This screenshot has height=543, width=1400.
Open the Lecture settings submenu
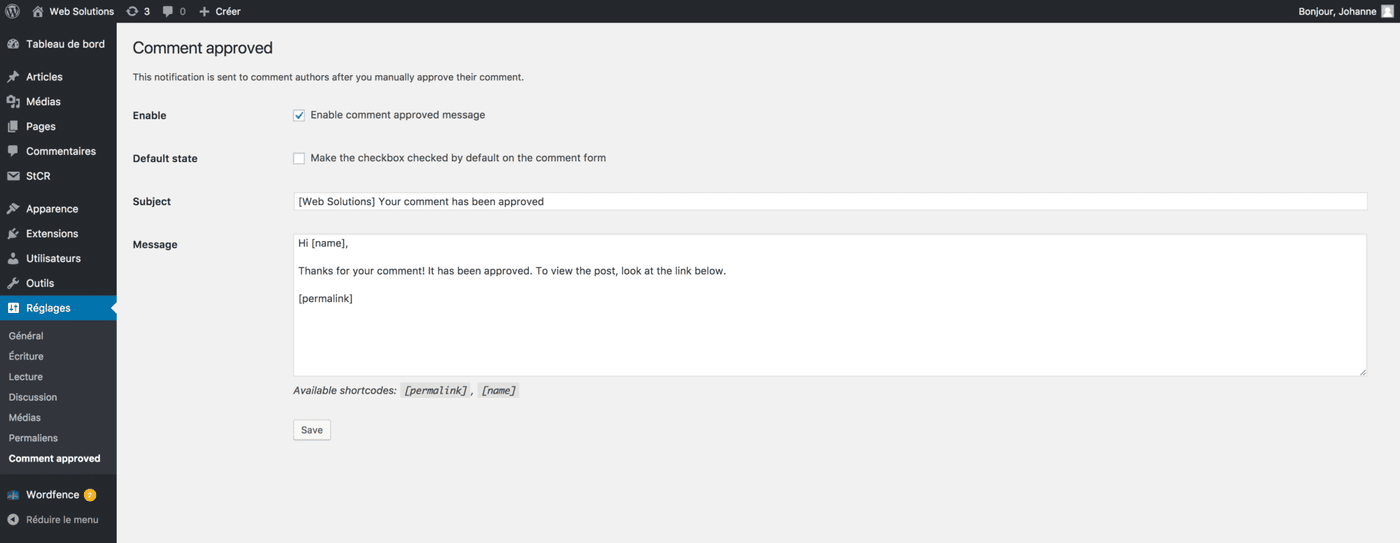coord(26,377)
